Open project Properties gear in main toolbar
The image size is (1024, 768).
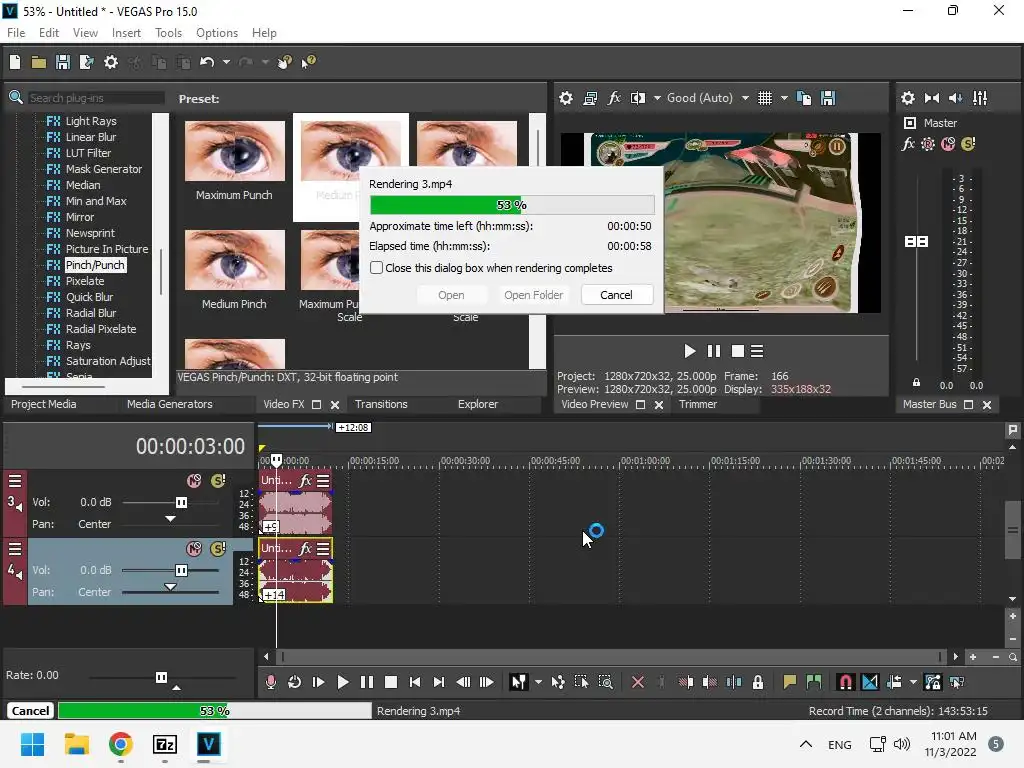point(111,62)
